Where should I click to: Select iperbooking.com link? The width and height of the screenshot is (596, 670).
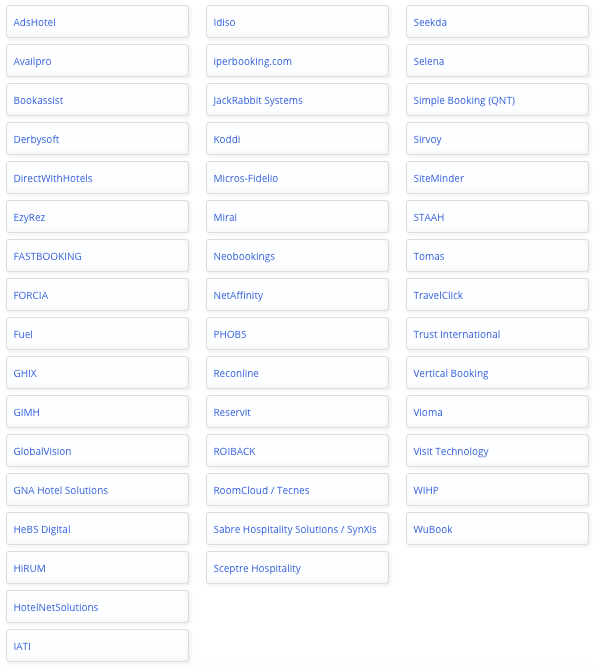(297, 61)
